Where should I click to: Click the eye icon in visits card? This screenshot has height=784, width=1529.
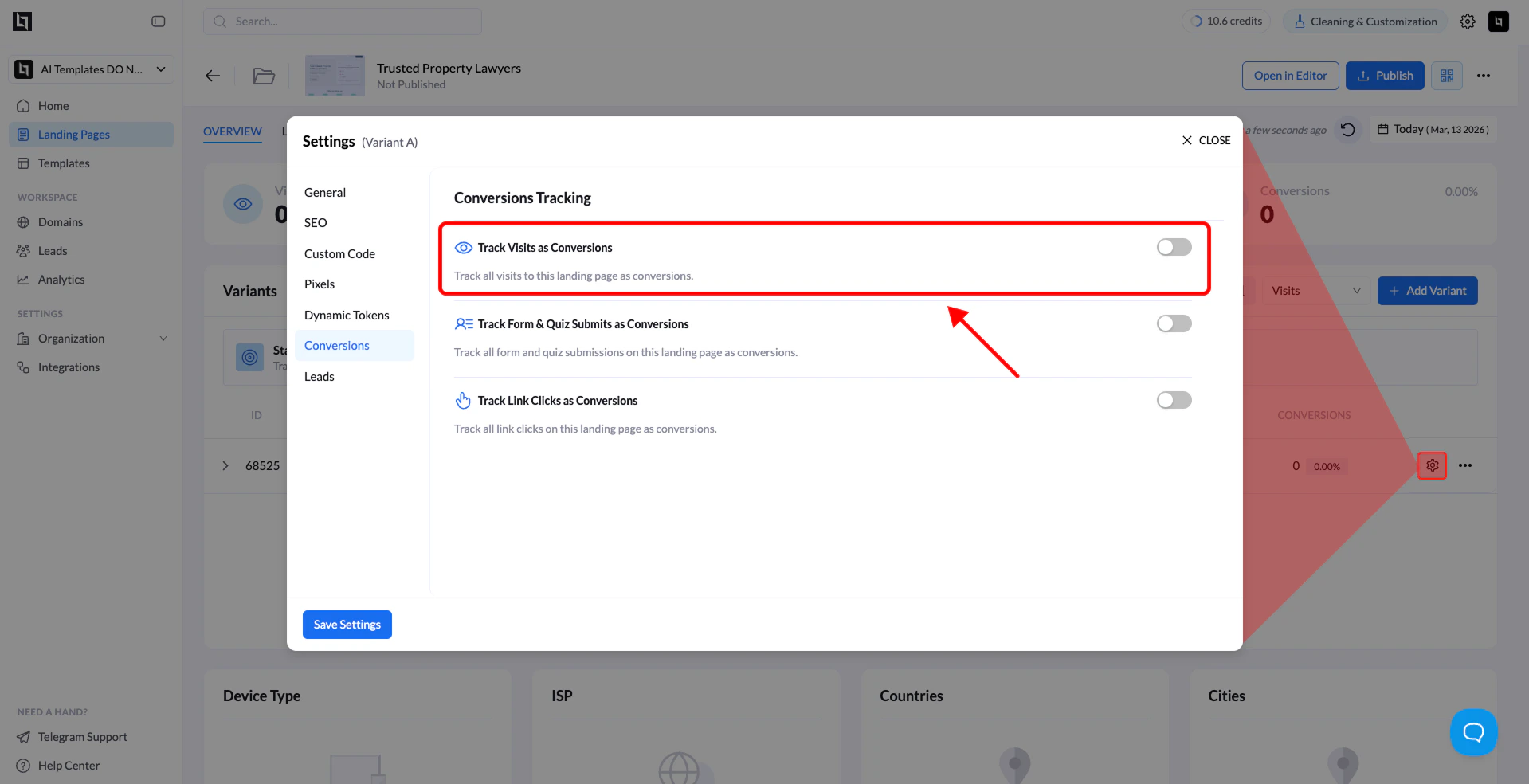click(x=243, y=204)
